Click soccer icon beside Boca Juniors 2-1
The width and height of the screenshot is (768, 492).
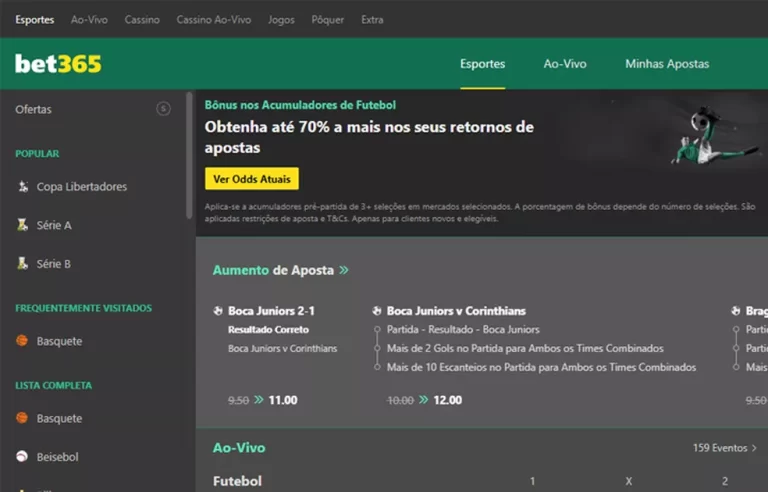coord(218,311)
